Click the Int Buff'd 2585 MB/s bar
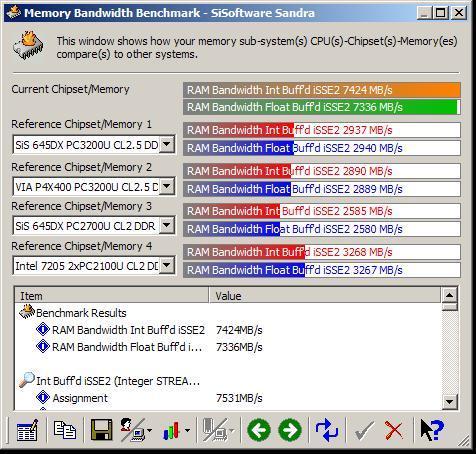 [x=322, y=211]
